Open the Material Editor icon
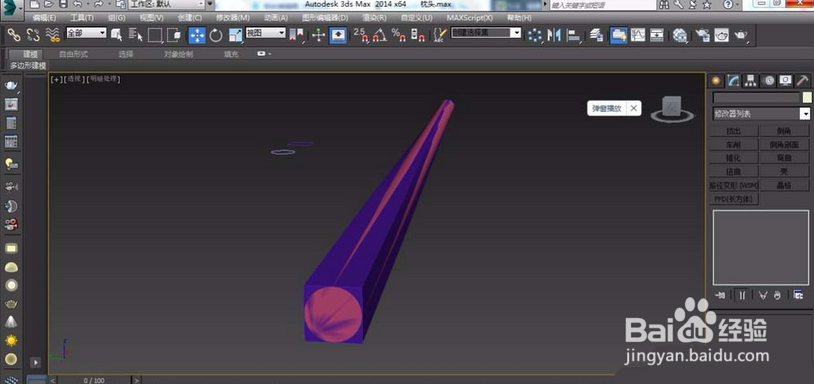 pyautogui.click(x=680, y=35)
